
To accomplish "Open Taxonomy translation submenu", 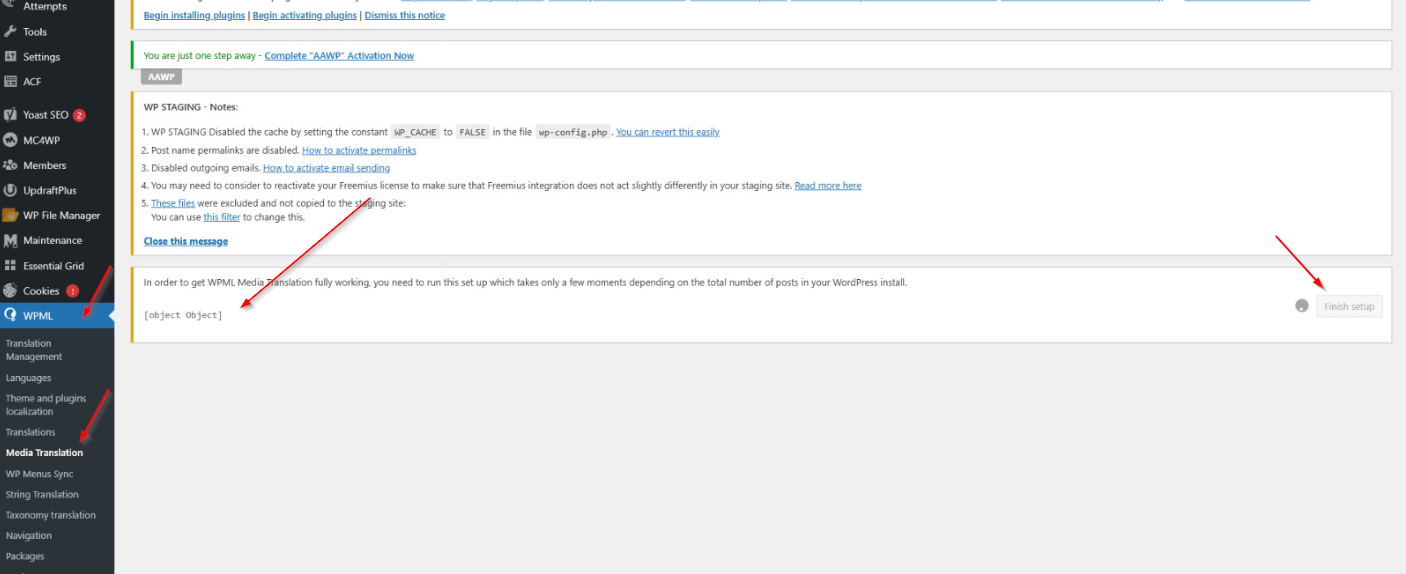I will [x=51, y=515].
